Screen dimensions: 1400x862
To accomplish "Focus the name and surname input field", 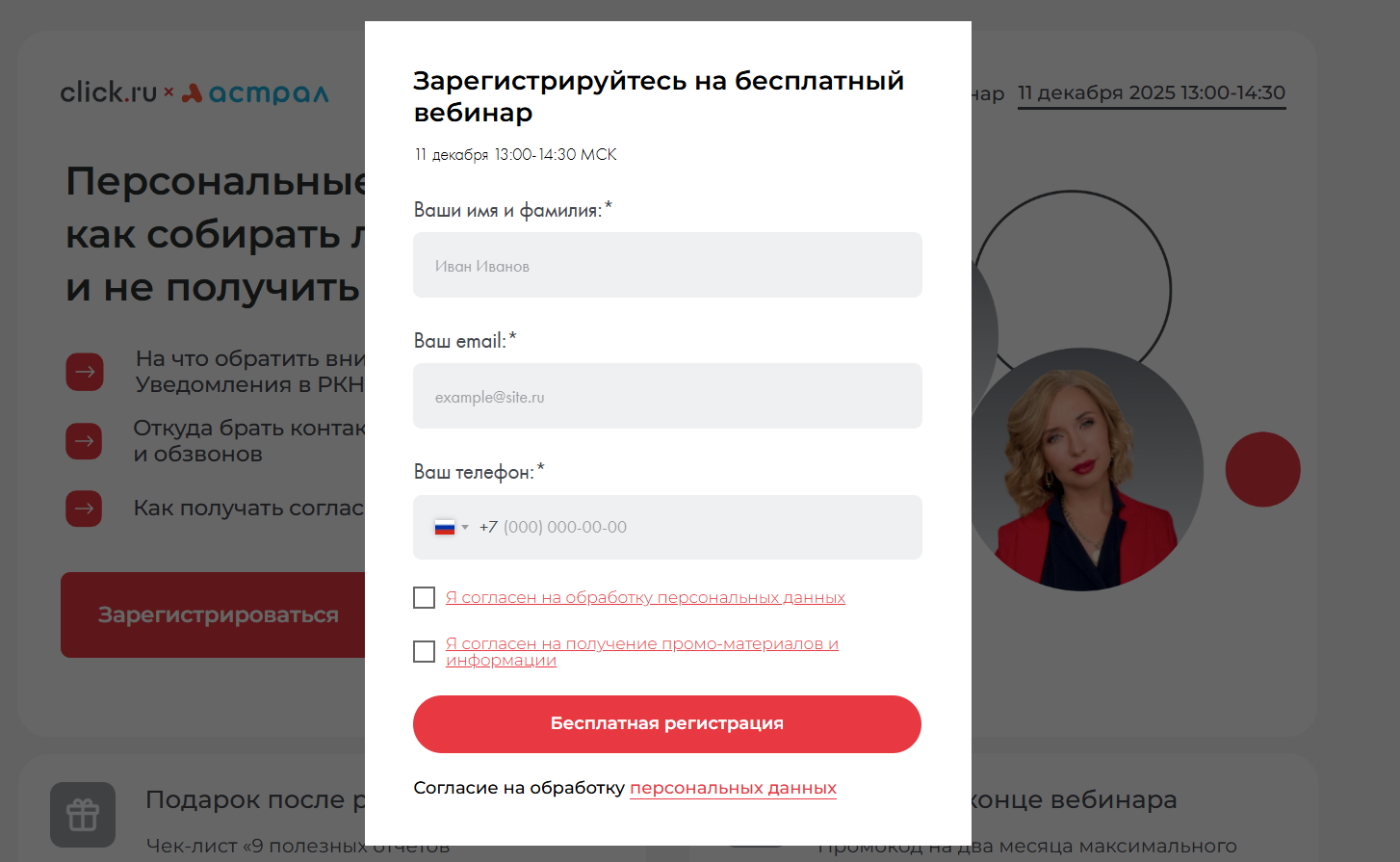I will 667,266.
